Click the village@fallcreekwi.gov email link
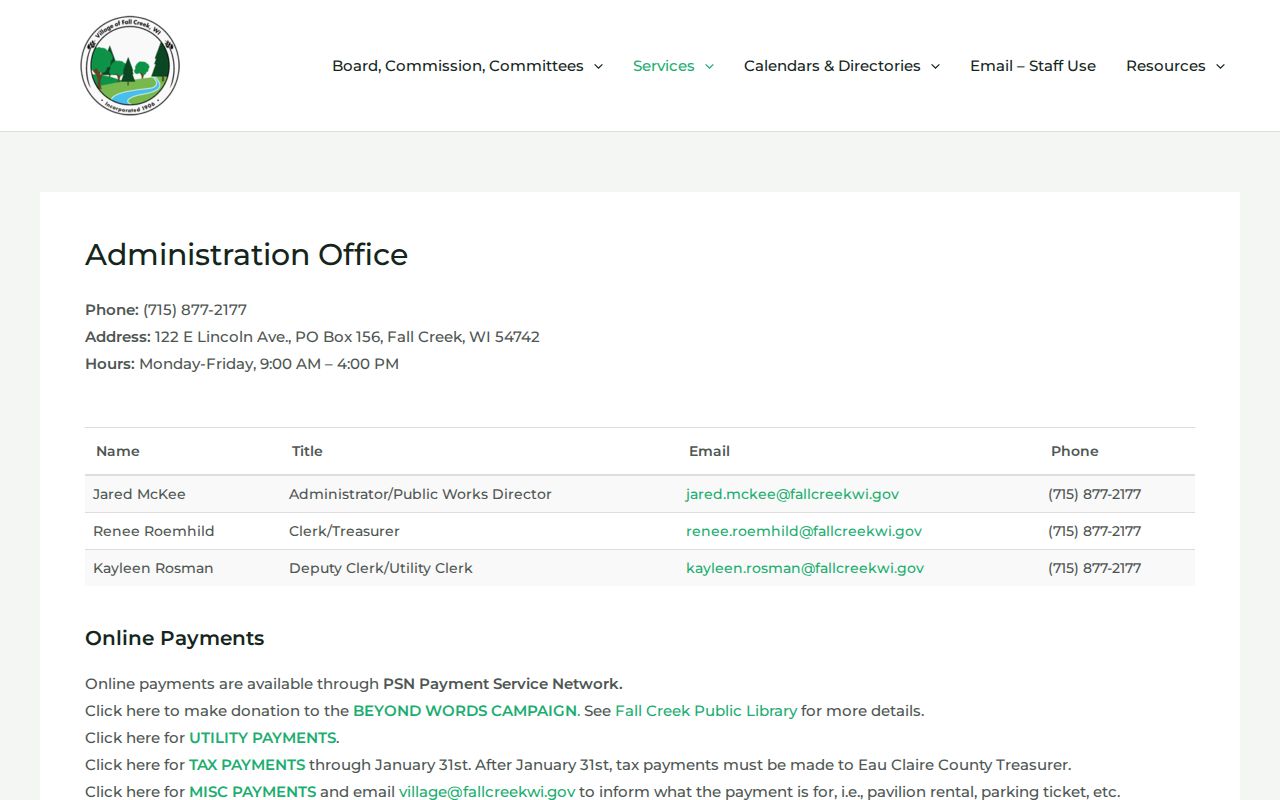This screenshot has width=1280, height=800. pyautogui.click(x=487, y=792)
